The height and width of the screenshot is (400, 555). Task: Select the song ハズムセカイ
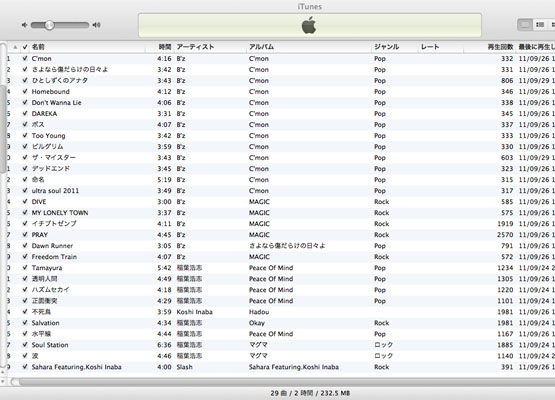pyautogui.click(x=51, y=290)
